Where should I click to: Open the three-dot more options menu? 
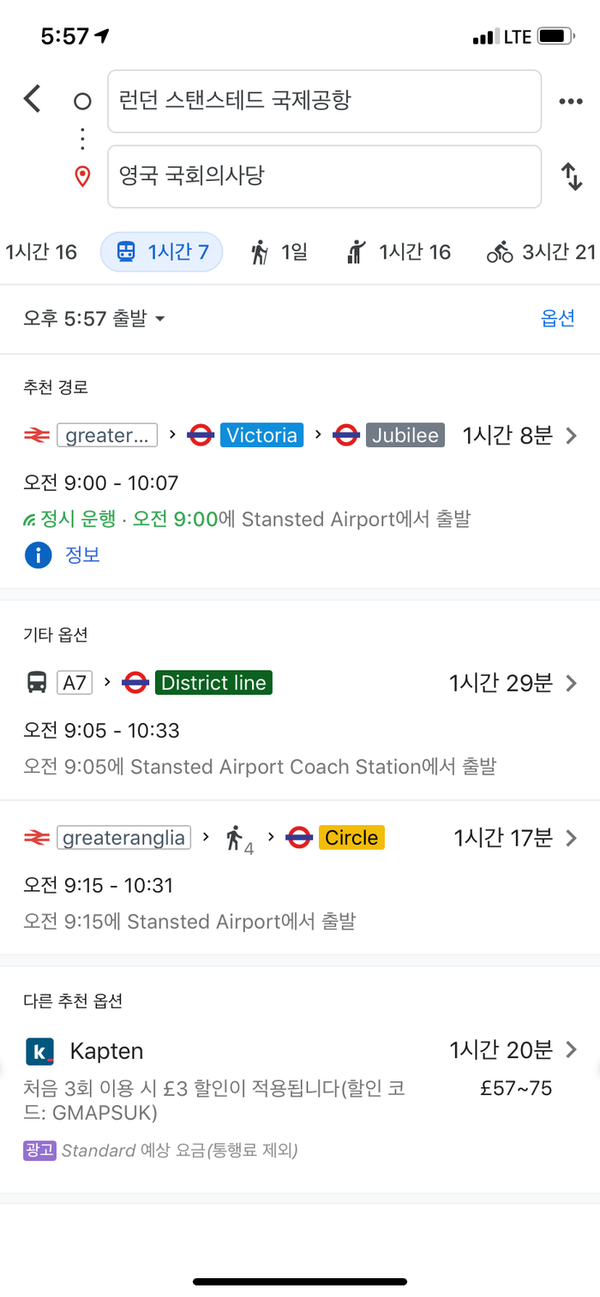(570, 101)
